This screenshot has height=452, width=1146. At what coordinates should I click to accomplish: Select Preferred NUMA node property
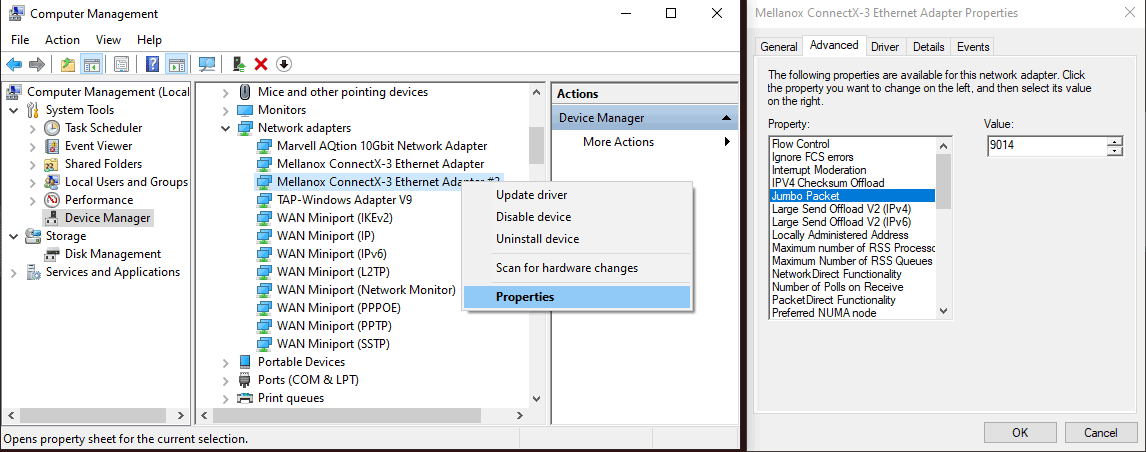coord(852,313)
